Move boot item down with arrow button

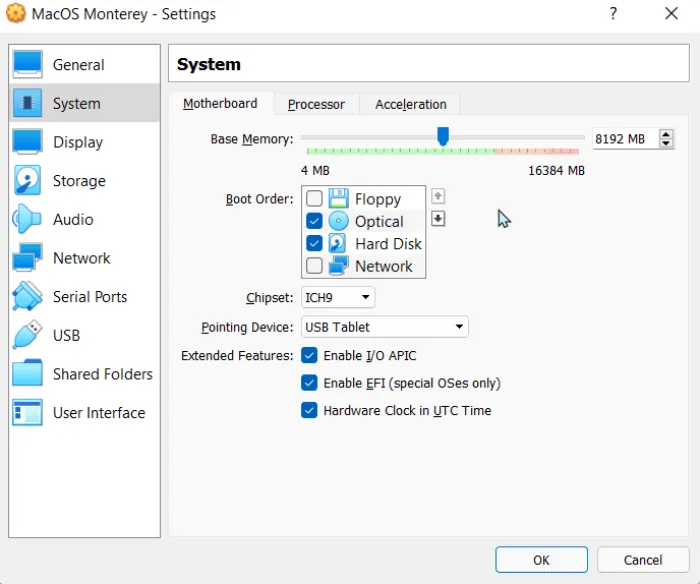point(438,219)
